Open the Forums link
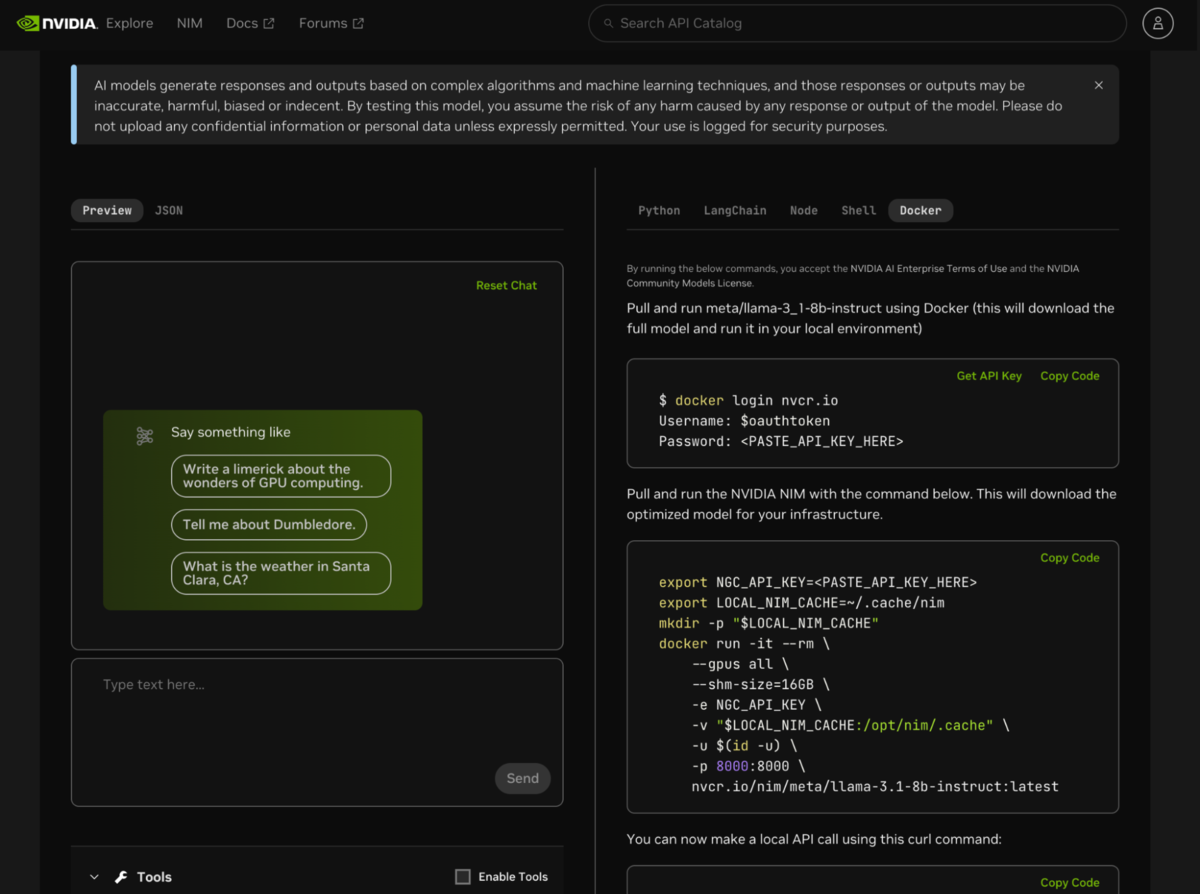 (332, 23)
